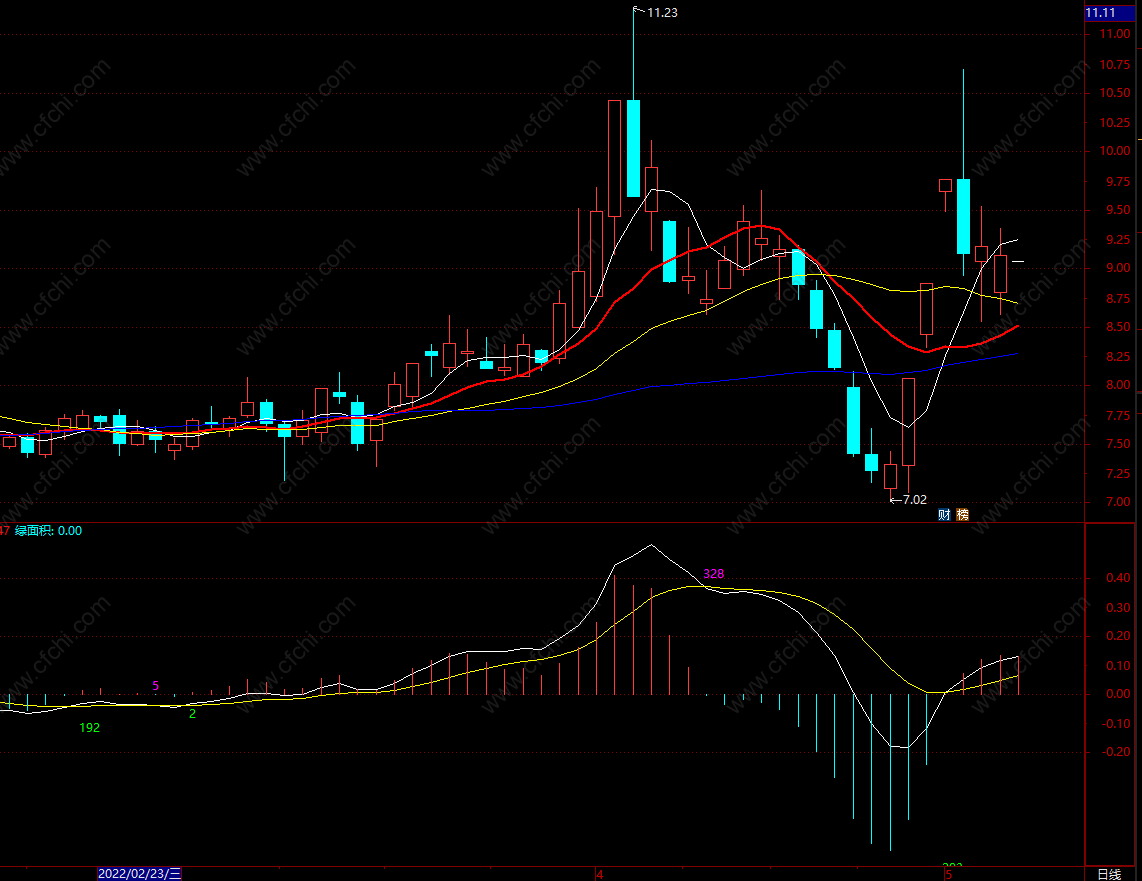This screenshot has height=881, width=1142.
Task: Click the 10.50 price axis value
Action: pos(1115,93)
